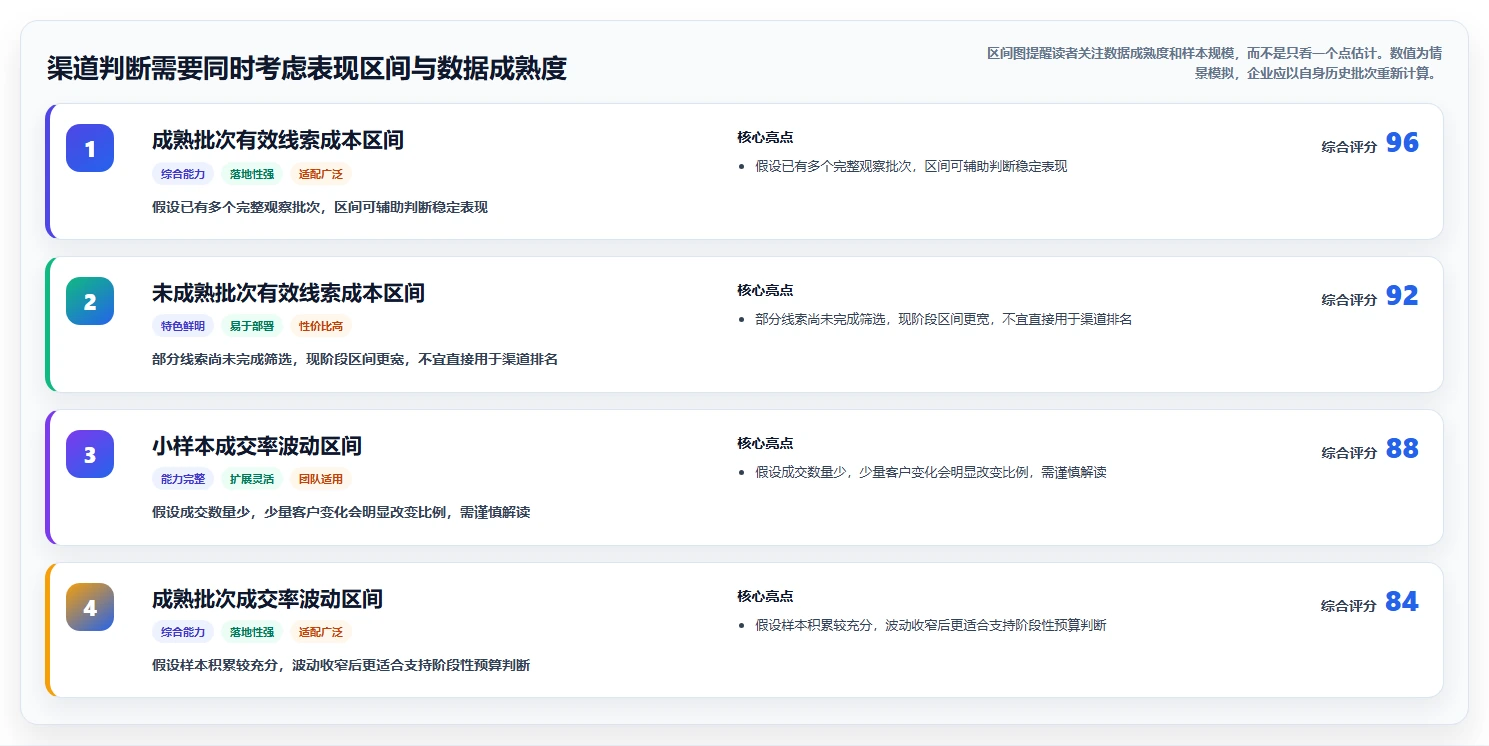Click the 性价比高 tag

pyautogui.click(x=321, y=326)
